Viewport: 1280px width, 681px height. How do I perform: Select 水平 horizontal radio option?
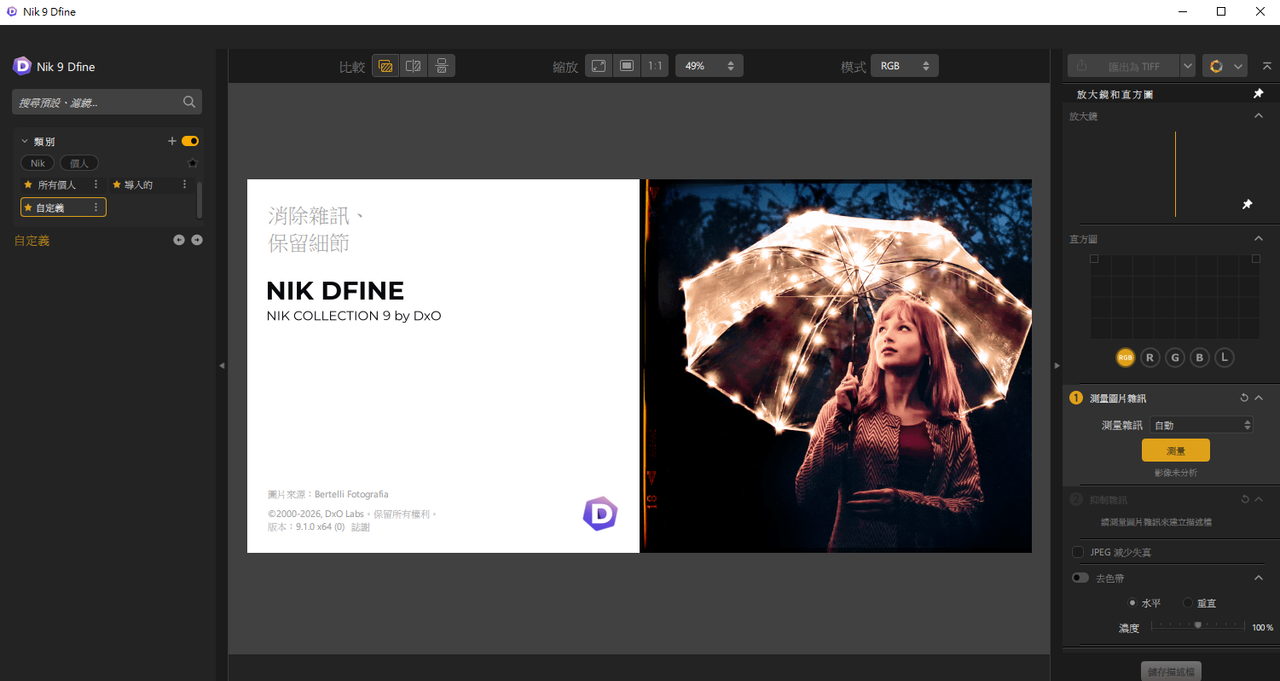(x=1132, y=603)
